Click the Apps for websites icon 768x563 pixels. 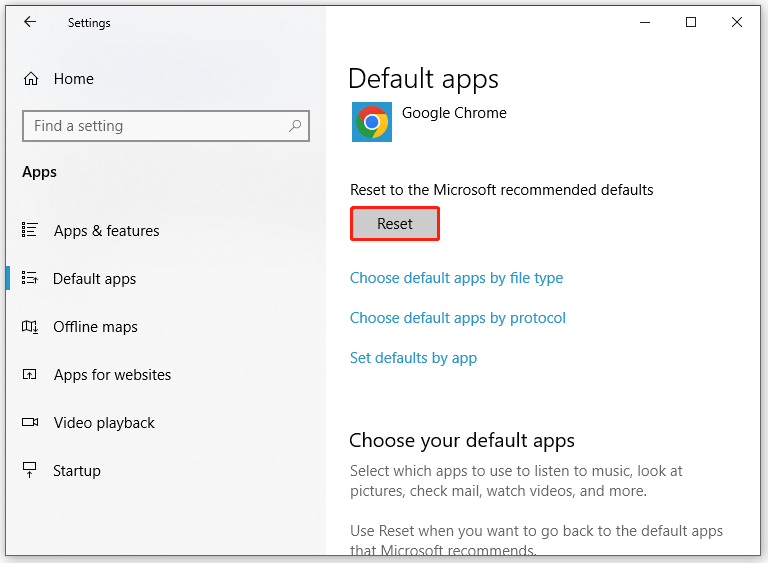(30, 375)
